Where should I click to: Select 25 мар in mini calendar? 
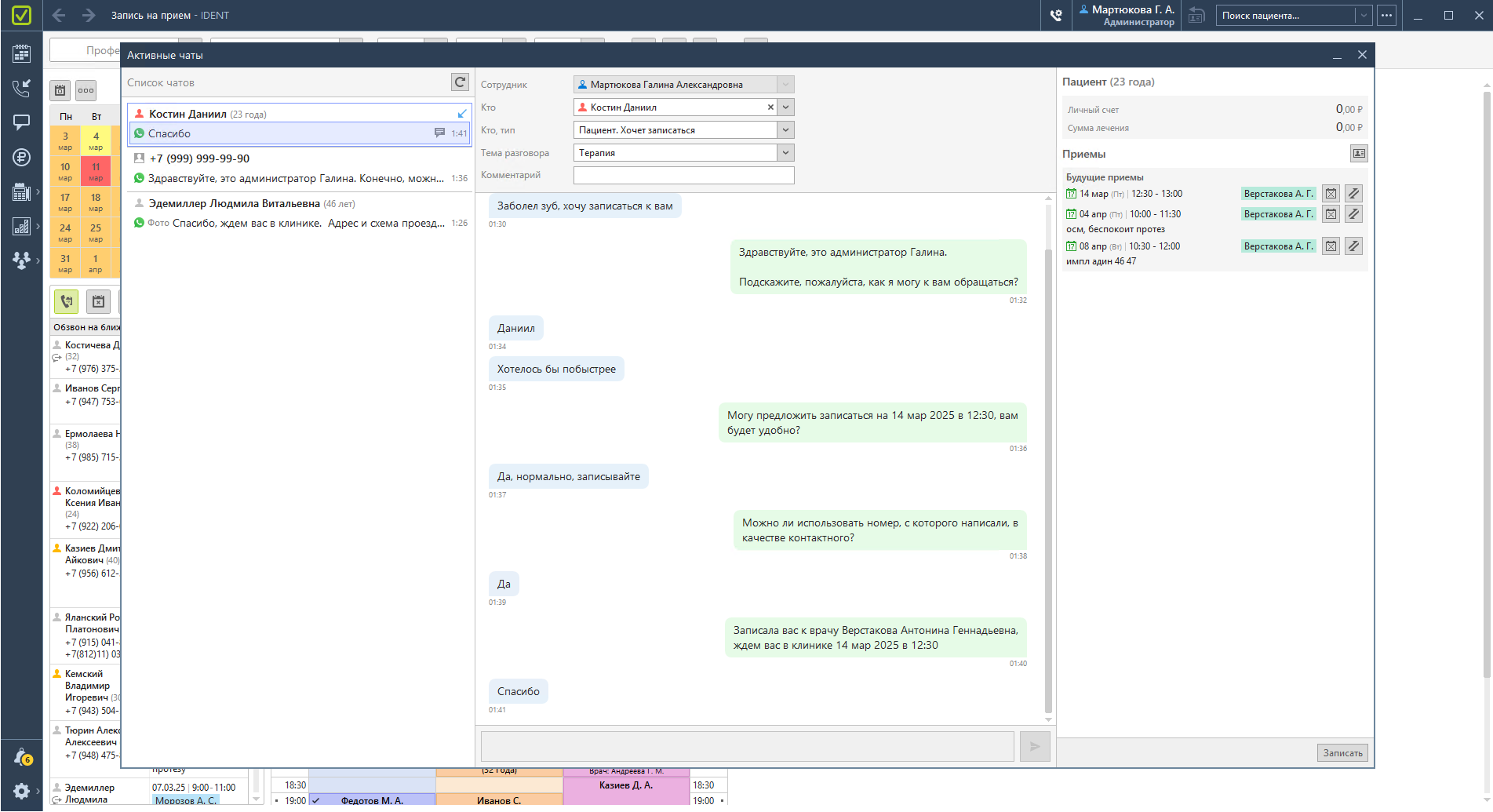point(96,232)
